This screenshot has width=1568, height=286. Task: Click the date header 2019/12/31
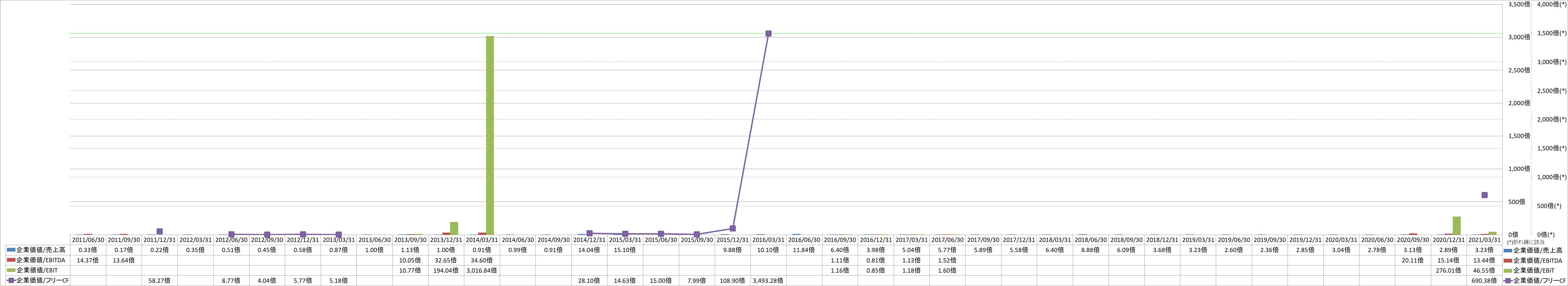click(1305, 240)
